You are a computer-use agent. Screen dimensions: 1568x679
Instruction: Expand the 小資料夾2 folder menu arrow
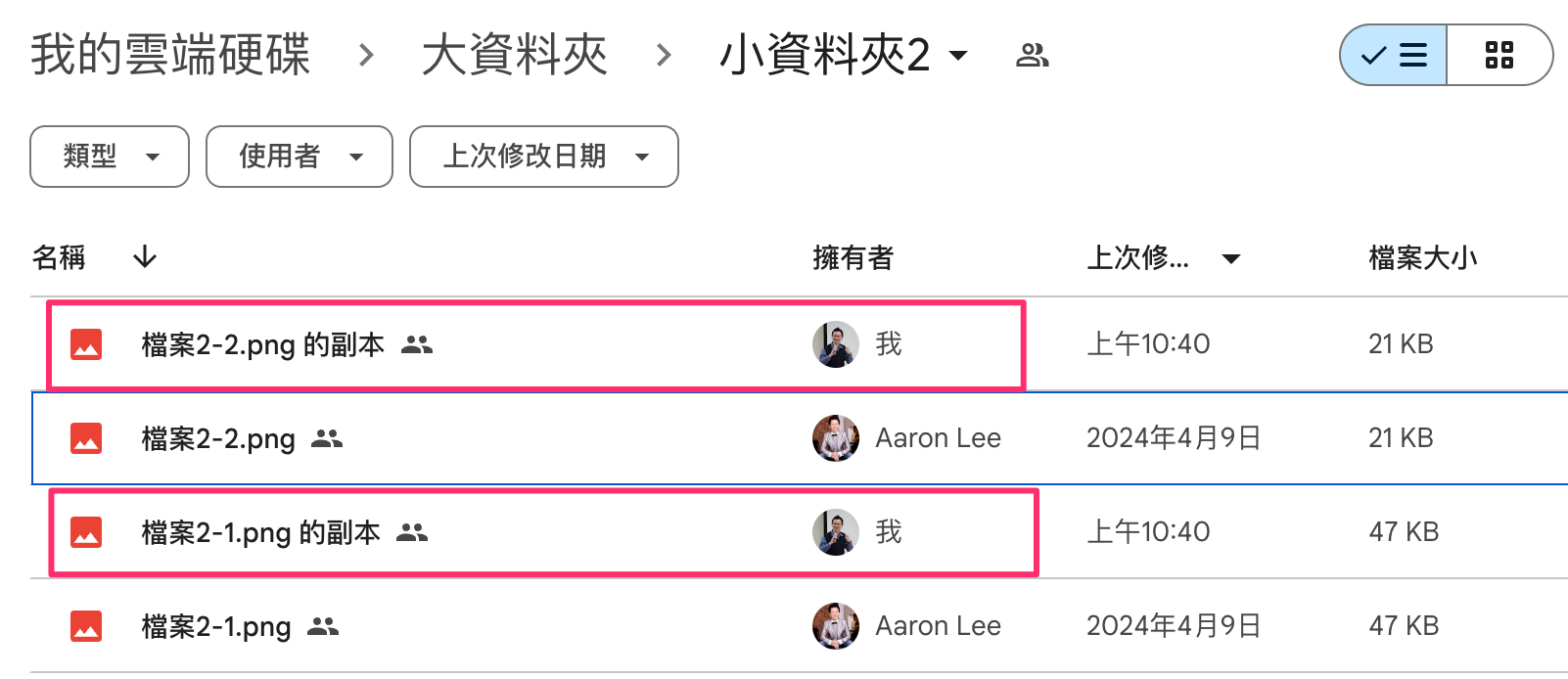[x=959, y=56]
